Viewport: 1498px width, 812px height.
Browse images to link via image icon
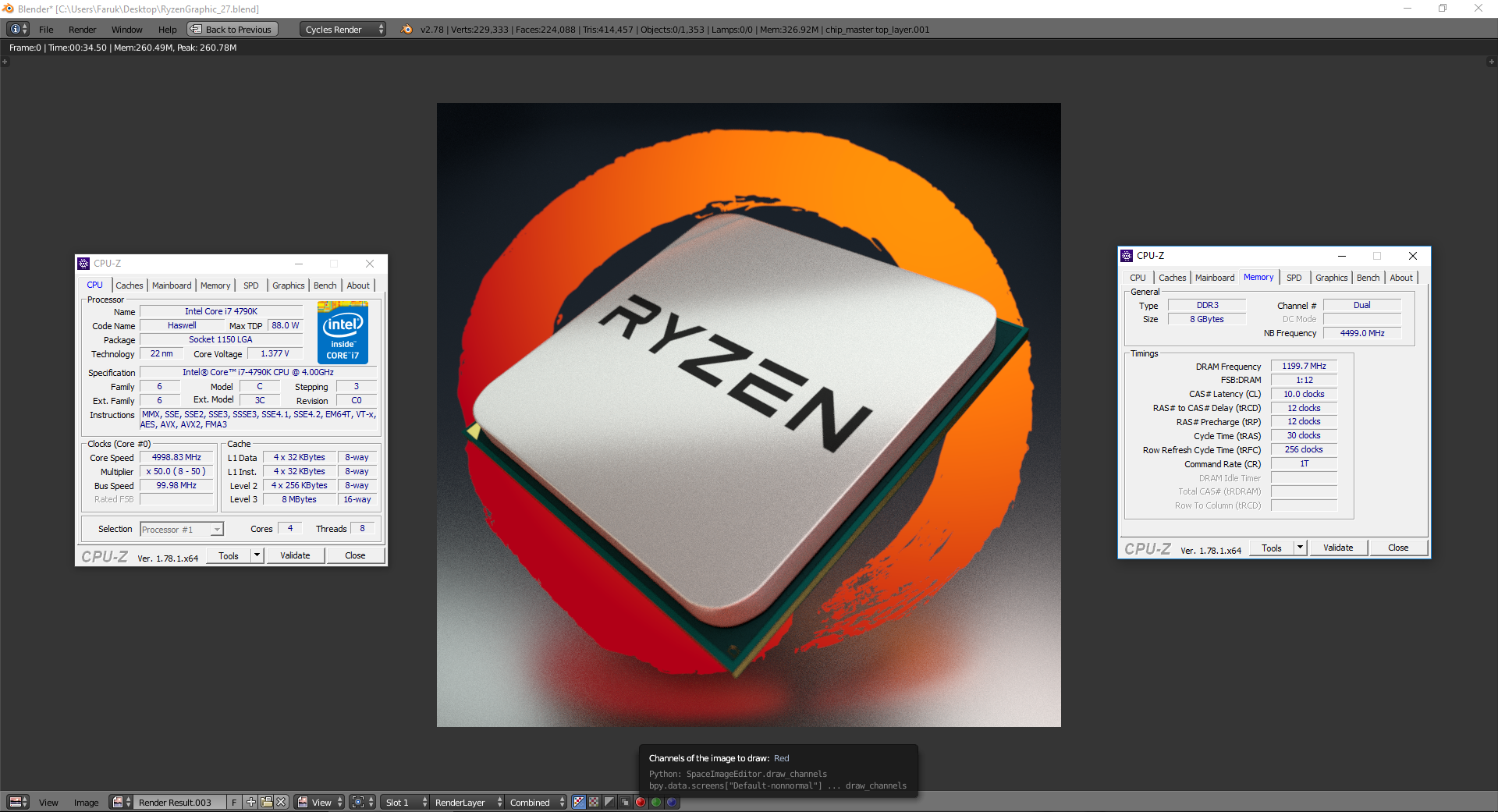pyautogui.click(x=120, y=802)
